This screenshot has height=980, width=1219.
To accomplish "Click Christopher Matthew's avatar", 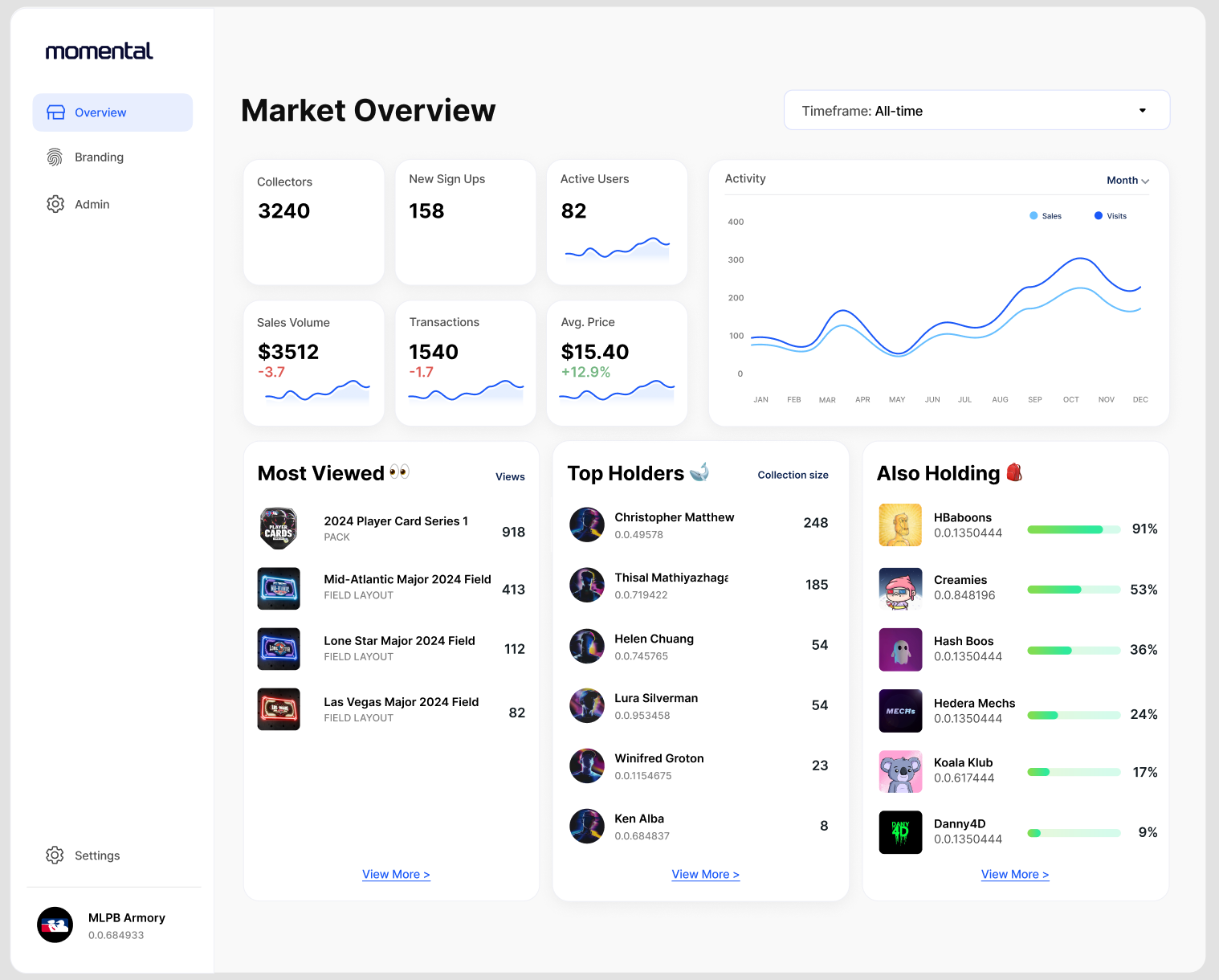I will tap(587, 525).
